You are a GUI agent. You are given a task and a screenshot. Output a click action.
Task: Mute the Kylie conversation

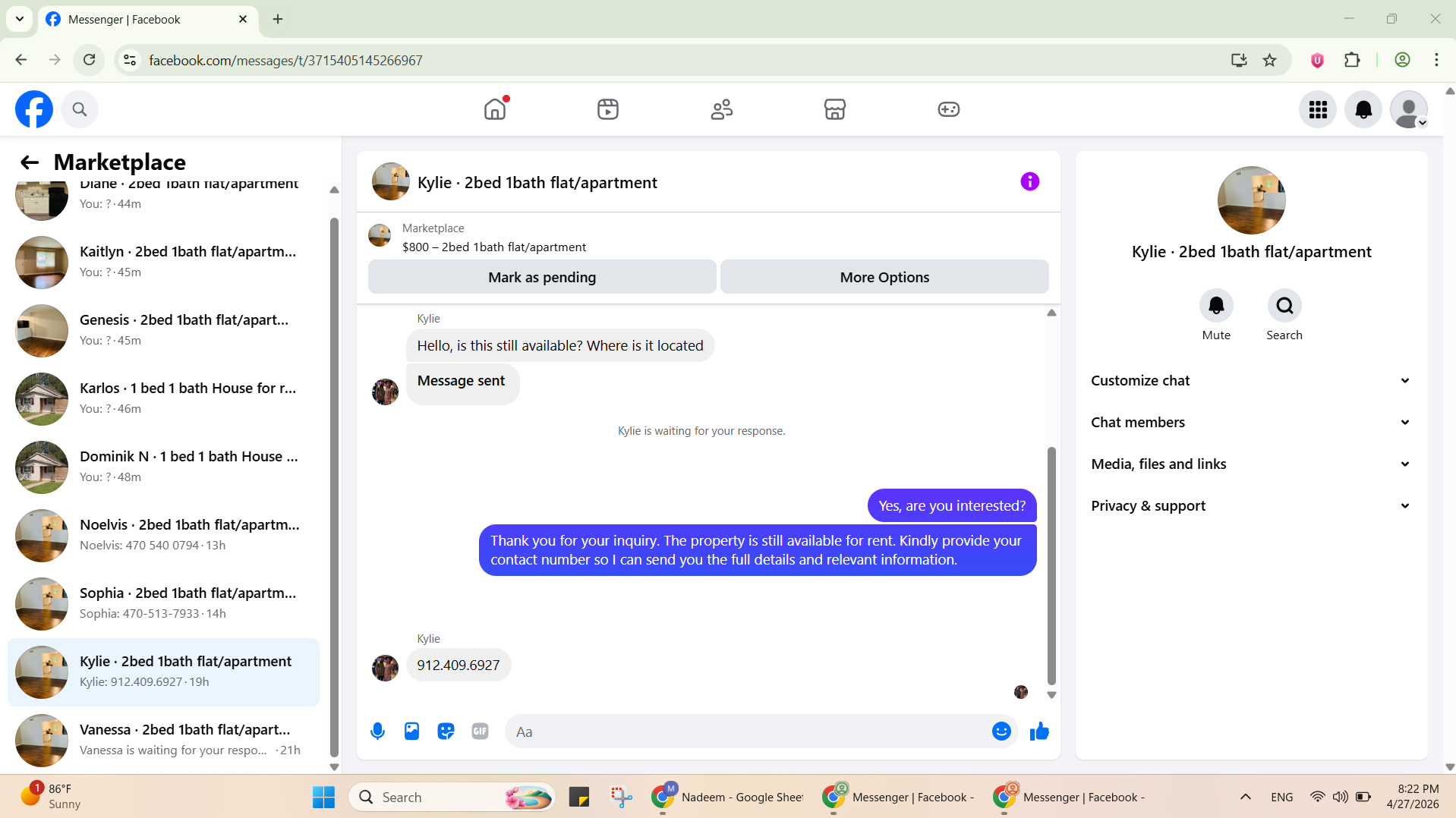coord(1216,306)
